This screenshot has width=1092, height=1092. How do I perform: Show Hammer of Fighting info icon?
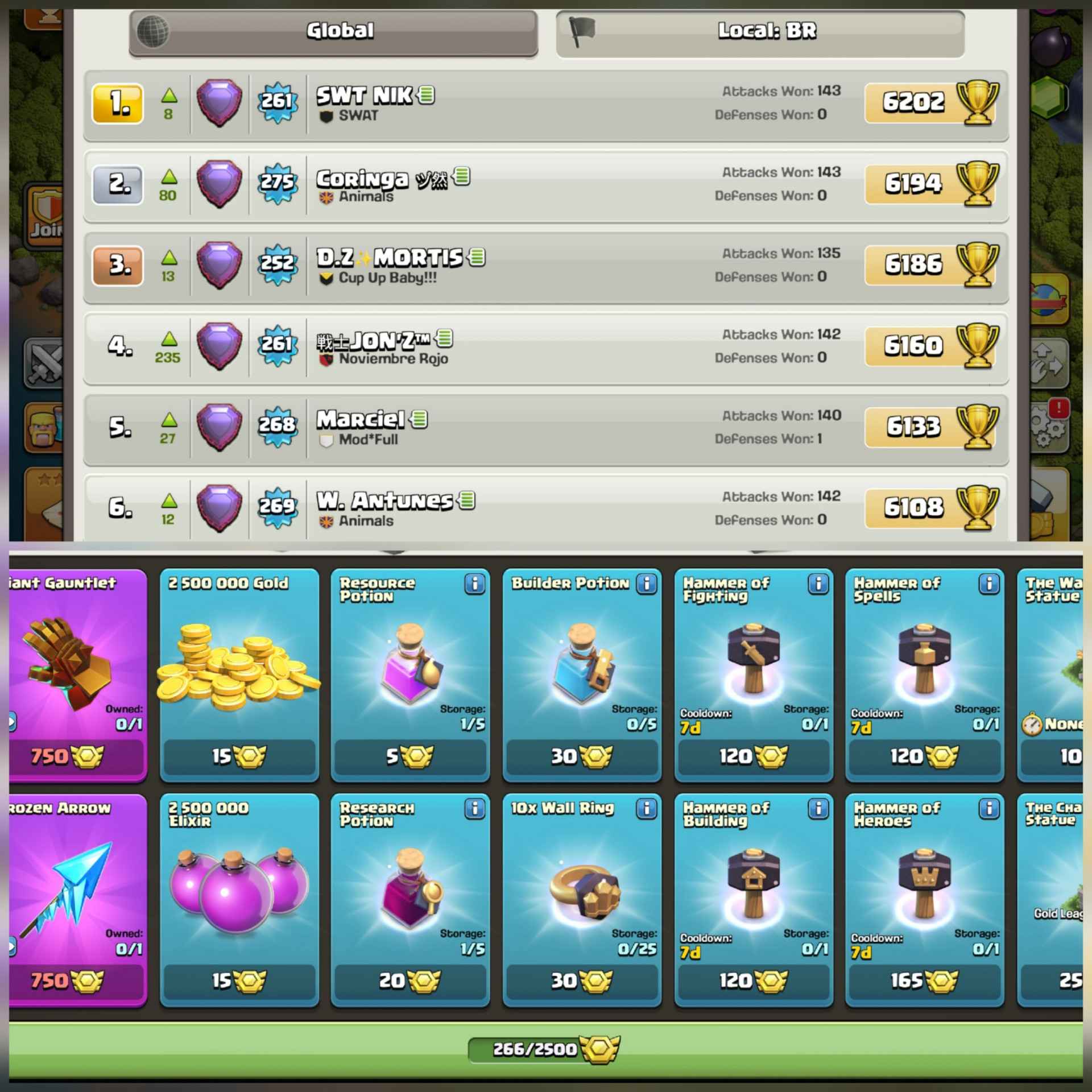pyautogui.click(x=818, y=584)
